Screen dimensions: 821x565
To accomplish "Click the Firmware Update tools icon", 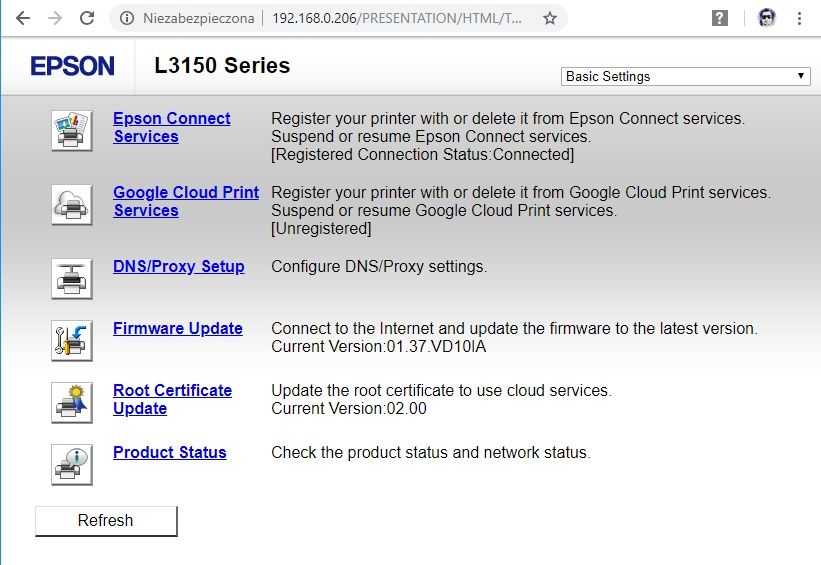I will click(x=72, y=341).
